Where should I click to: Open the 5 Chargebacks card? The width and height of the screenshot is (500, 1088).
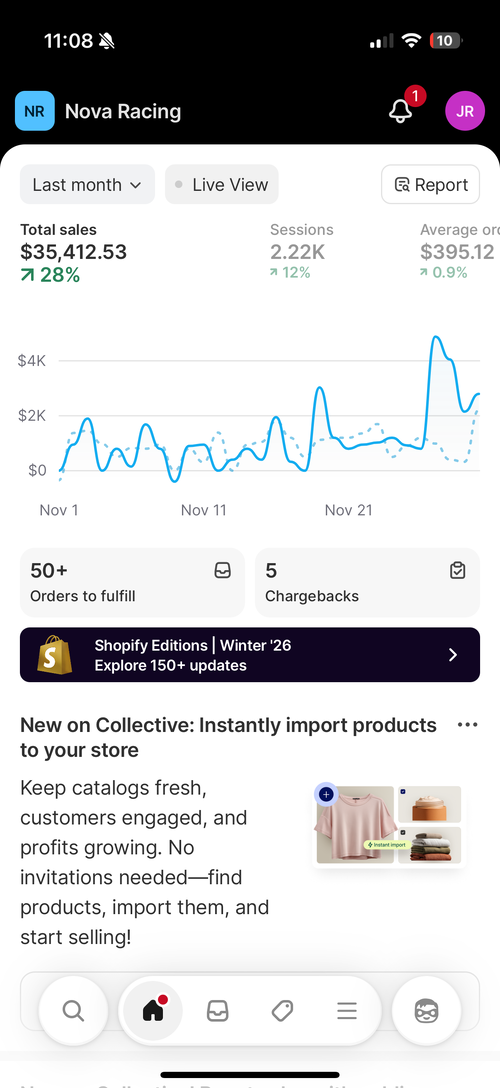pos(368,582)
